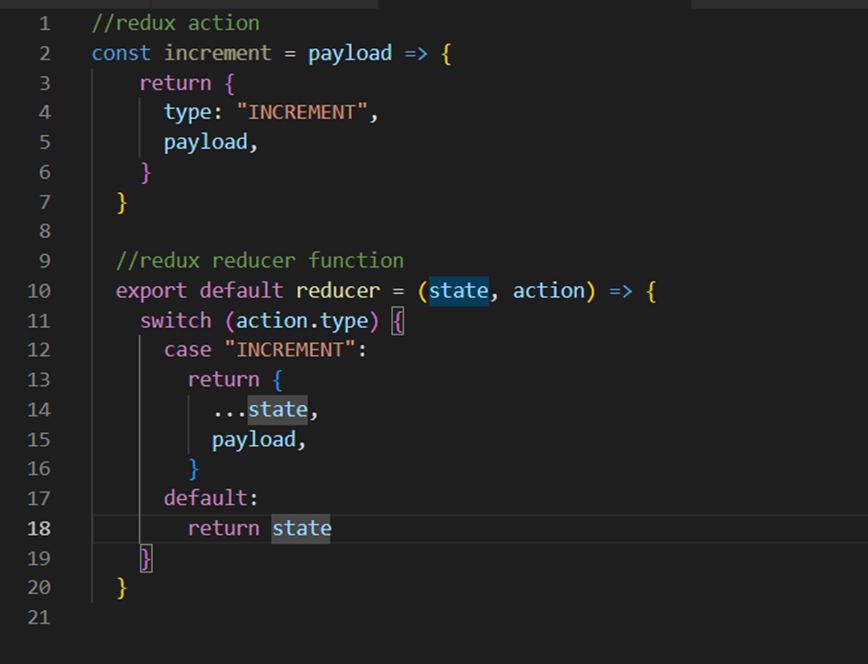Click the highlighted "state" on line 18
This screenshot has height=664, width=868.
302,528
